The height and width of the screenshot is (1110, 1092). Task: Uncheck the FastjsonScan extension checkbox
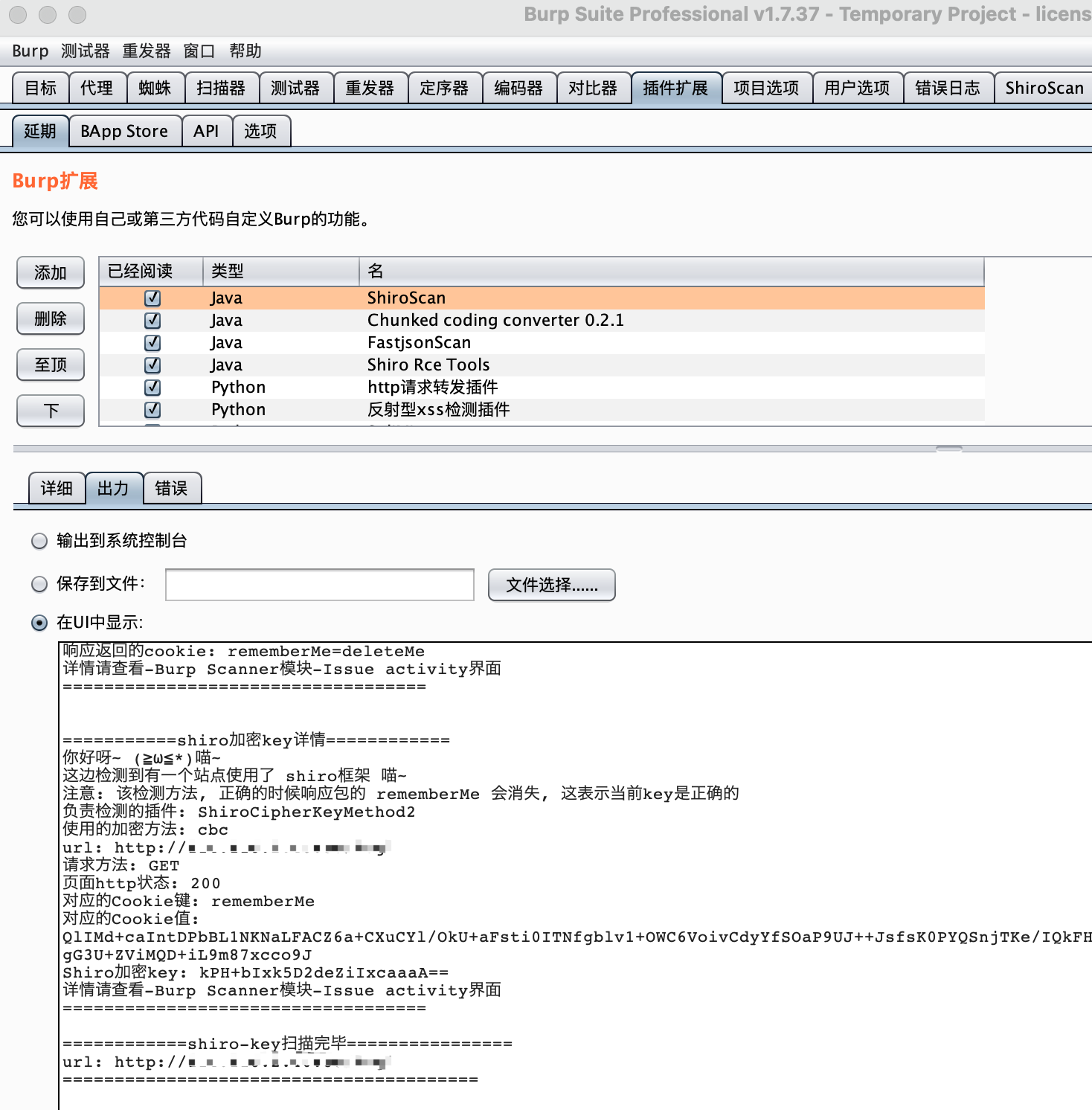tap(152, 343)
